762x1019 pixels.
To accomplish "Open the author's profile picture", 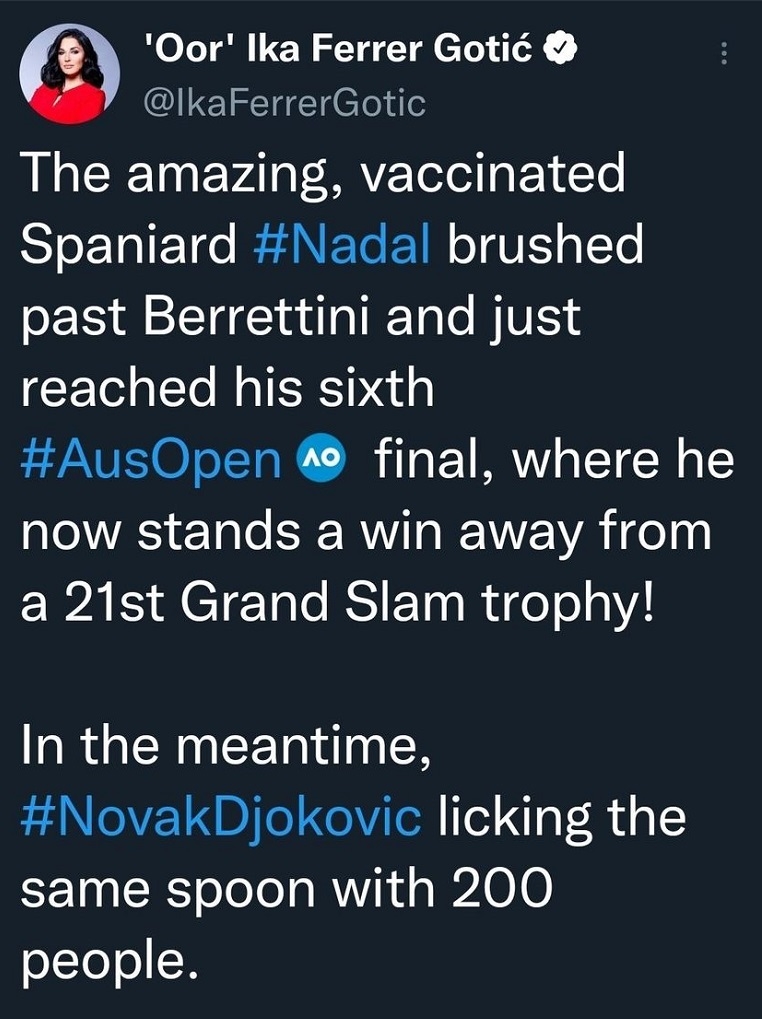I will click(x=70, y=71).
